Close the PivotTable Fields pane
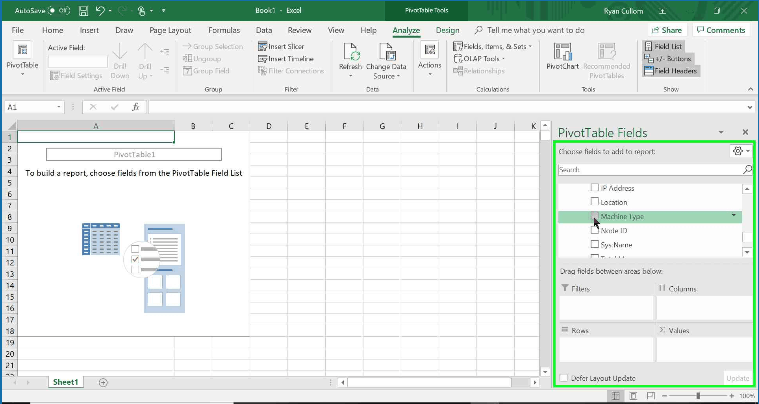 (x=745, y=132)
